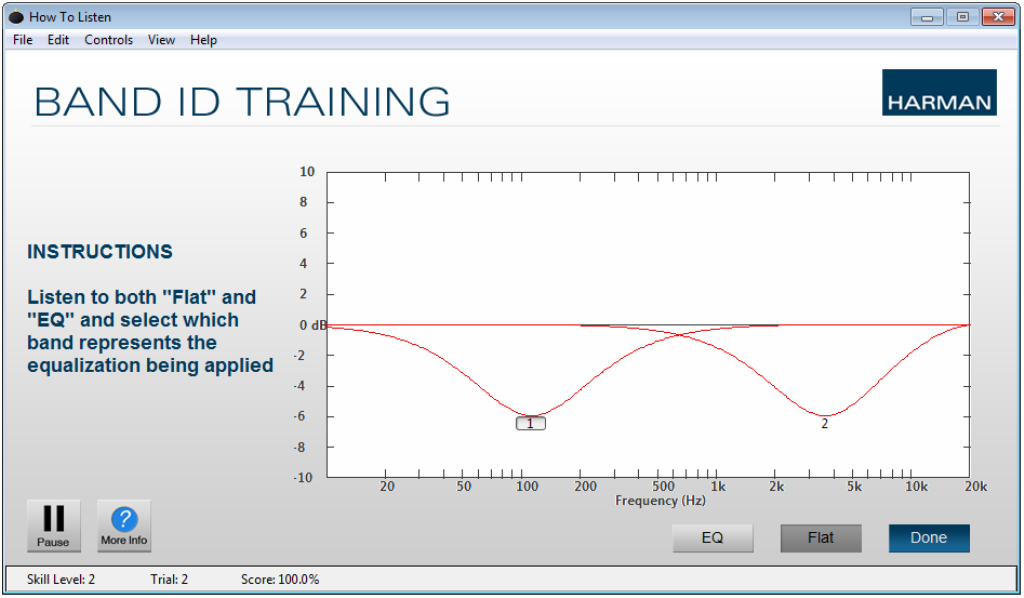This screenshot has height=598, width=1024.
Task: Select band 1 label on the graph
Action: (530, 423)
